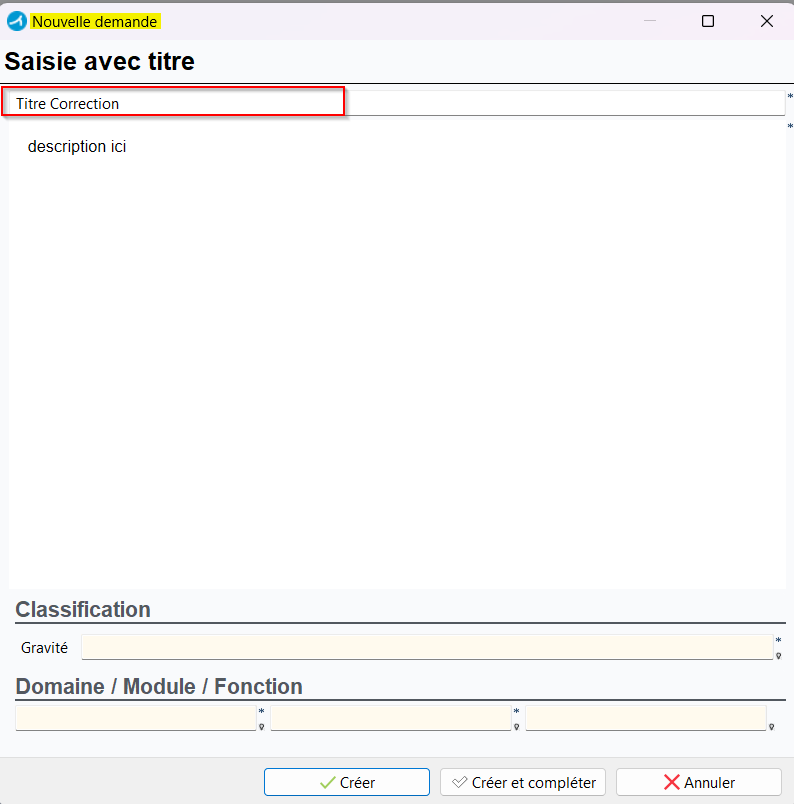Click the double-check icon on Créer et compléter

(x=460, y=782)
